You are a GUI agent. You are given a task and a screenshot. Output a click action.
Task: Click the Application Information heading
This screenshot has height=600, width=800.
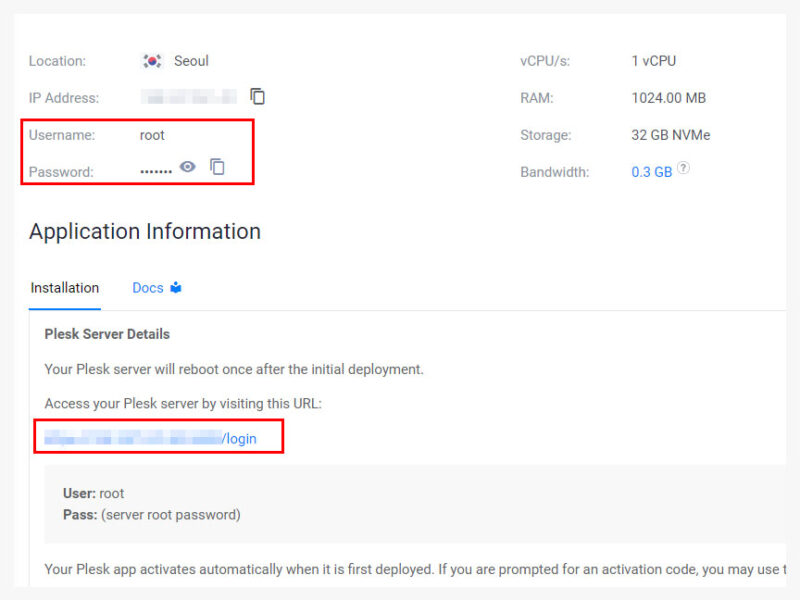[145, 231]
